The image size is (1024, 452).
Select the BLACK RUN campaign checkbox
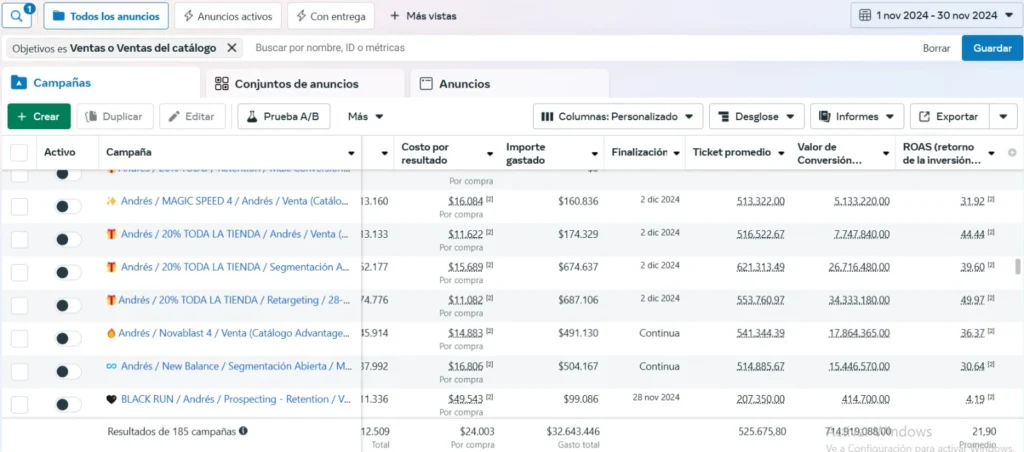pos(19,404)
